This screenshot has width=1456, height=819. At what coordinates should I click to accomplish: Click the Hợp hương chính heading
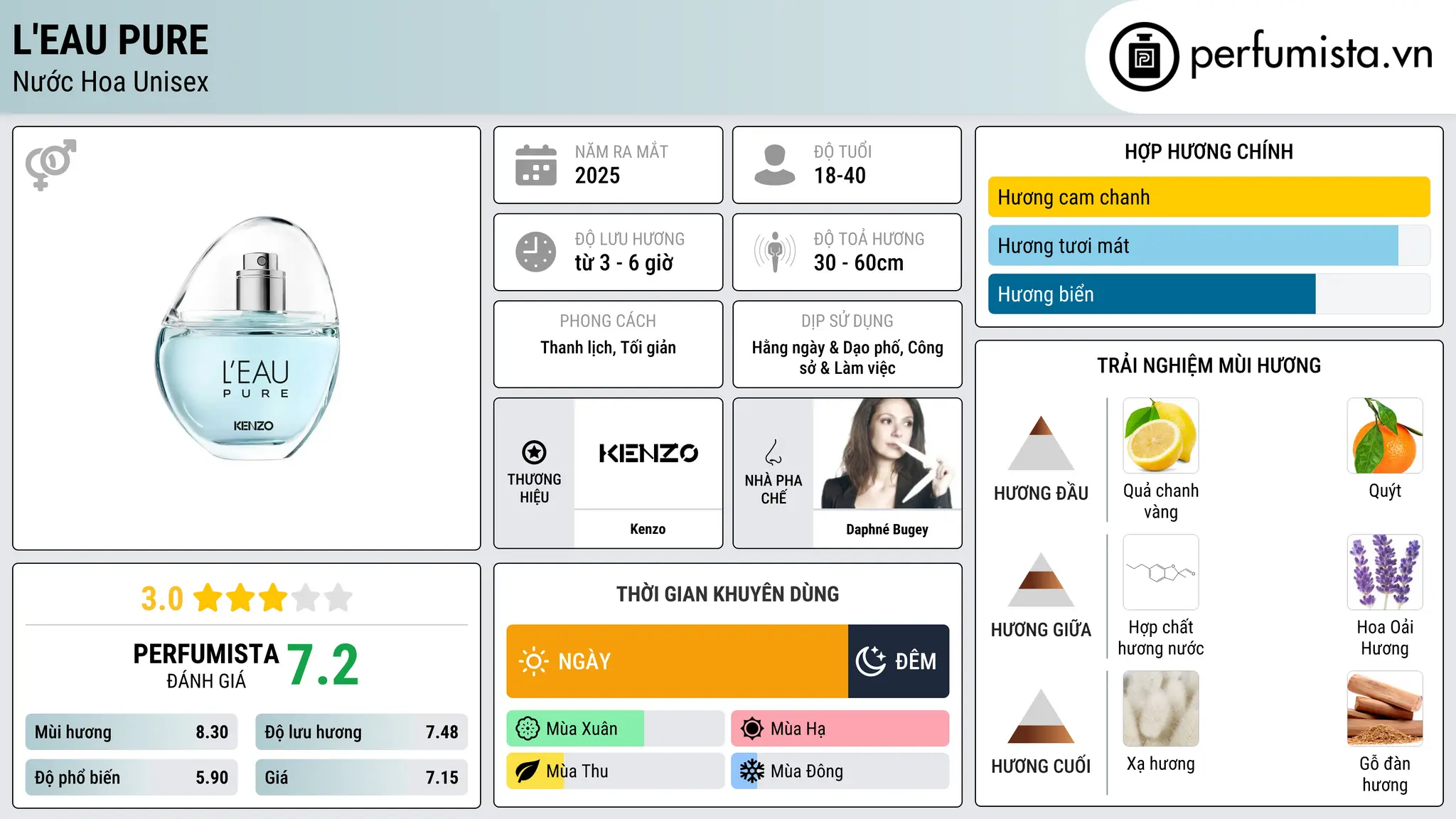1209,151
